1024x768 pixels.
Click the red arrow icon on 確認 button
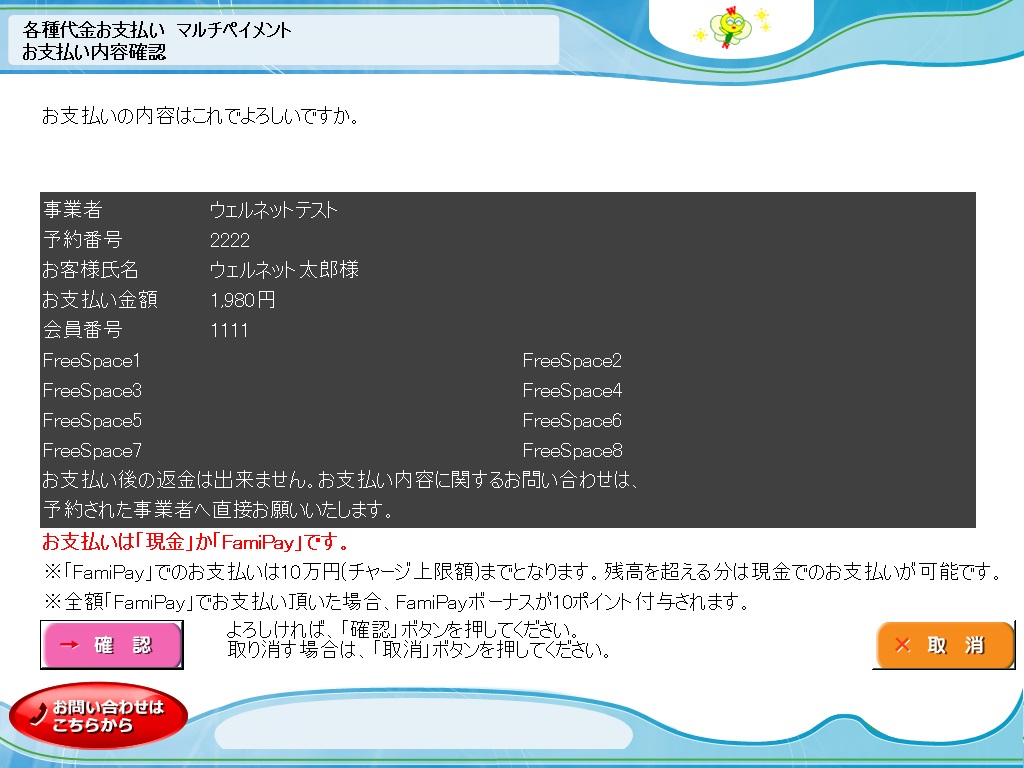click(69, 645)
